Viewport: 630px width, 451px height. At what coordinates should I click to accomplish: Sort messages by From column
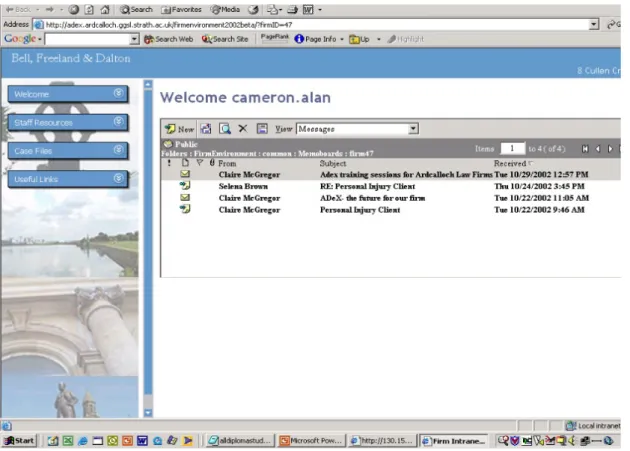[x=227, y=163]
